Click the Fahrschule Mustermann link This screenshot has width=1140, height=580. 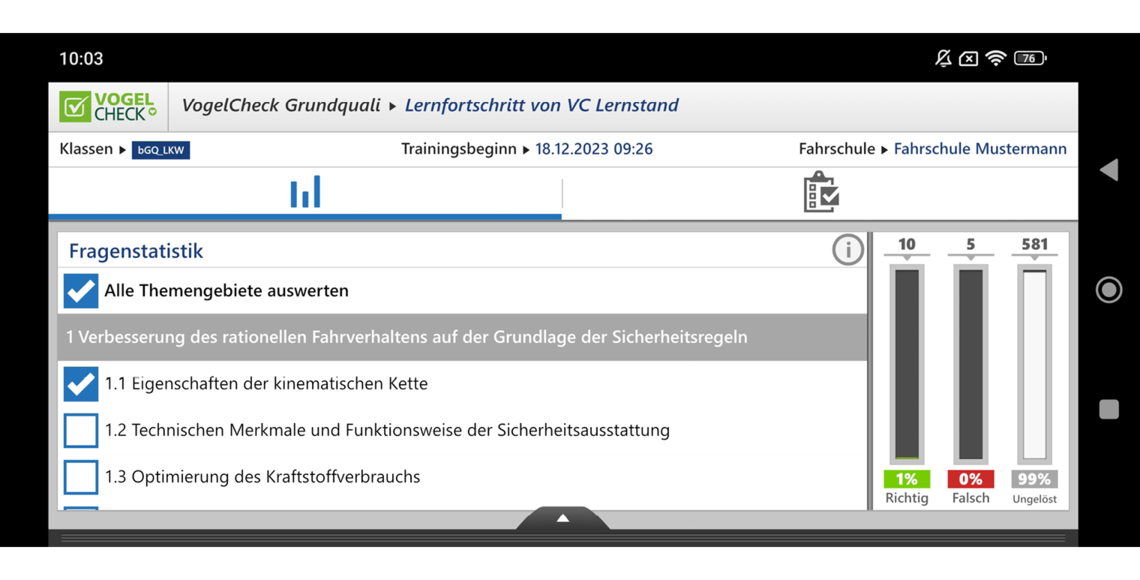pos(979,149)
